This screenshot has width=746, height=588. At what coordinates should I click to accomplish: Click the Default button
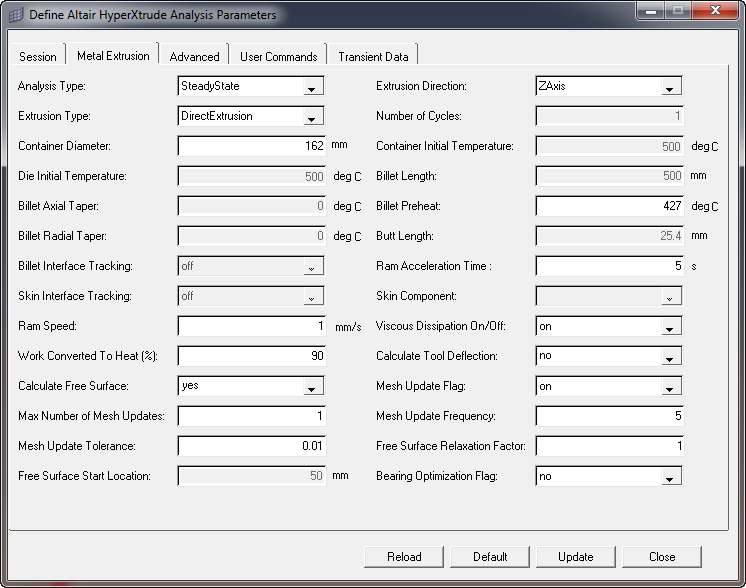pos(490,557)
